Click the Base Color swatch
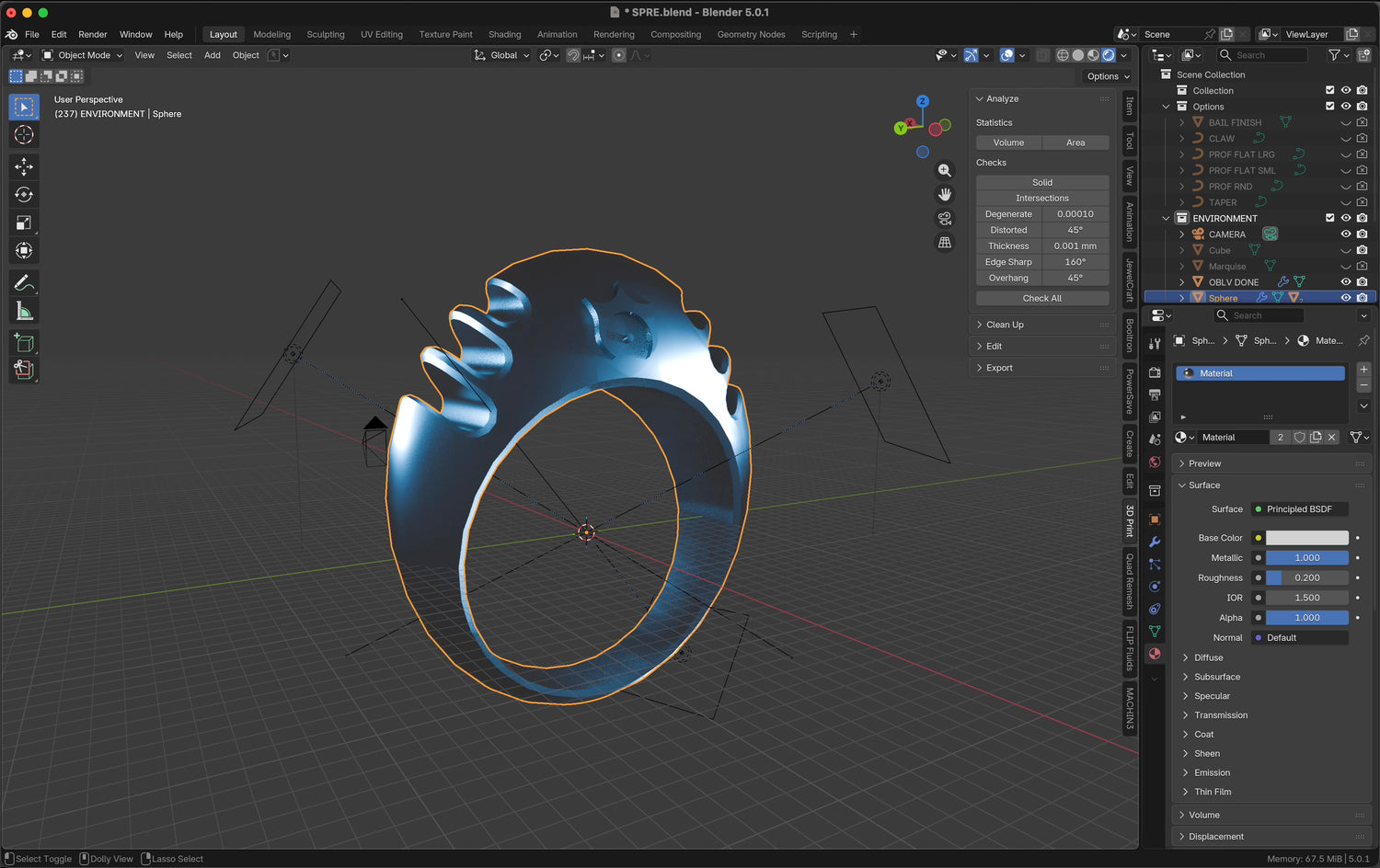Viewport: 1380px width, 868px height. pos(1306,538)
